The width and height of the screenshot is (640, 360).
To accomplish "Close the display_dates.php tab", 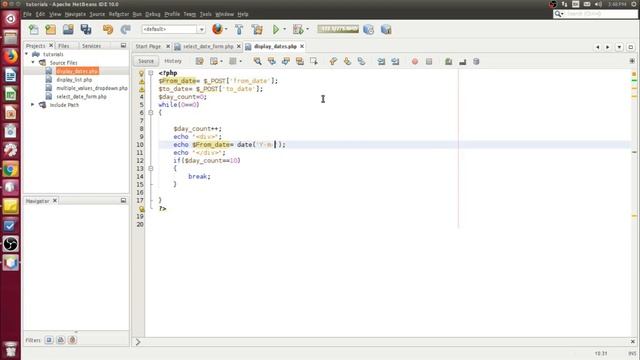I will tap(302, 47).
